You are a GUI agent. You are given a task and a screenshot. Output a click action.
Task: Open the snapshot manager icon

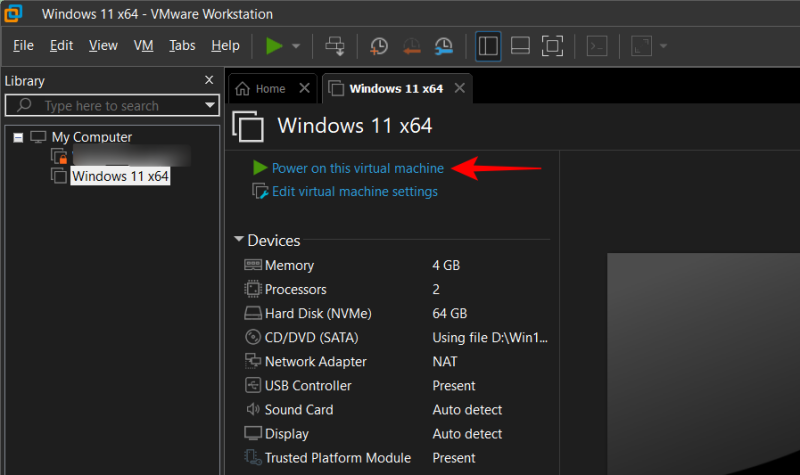(443, 46)
